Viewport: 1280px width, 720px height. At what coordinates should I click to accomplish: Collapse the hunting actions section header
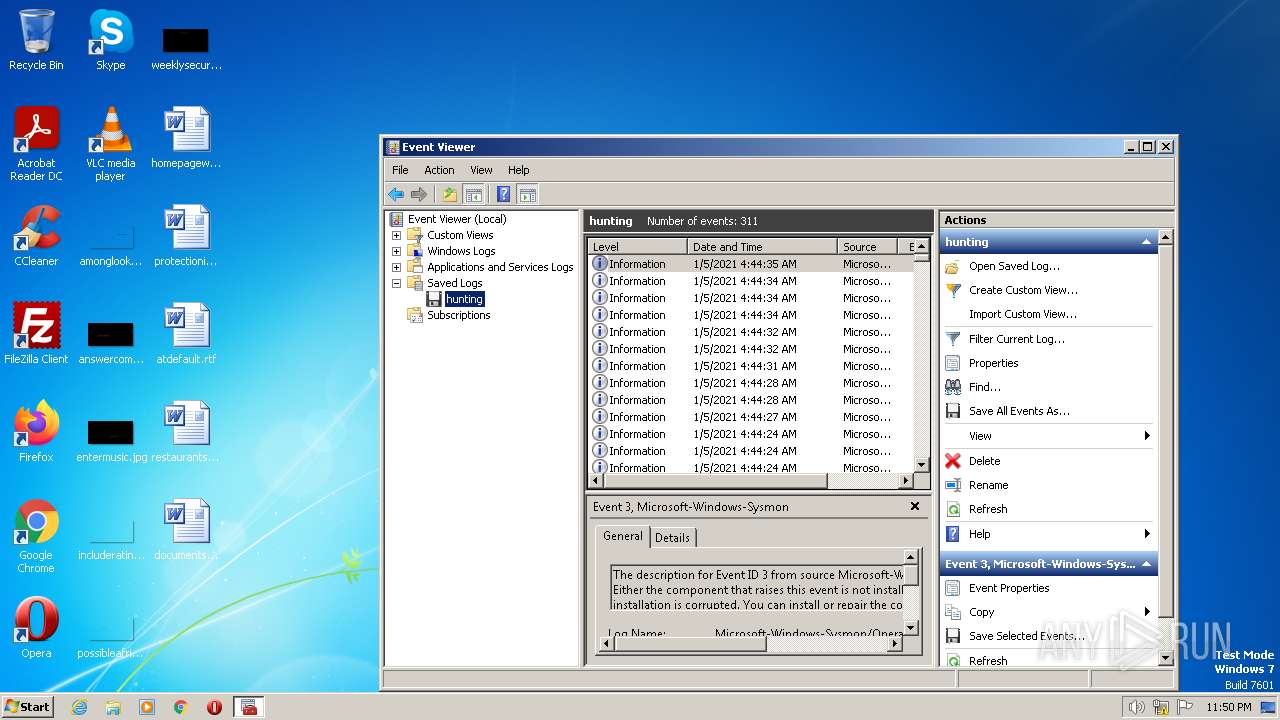tap(1146, 242)
